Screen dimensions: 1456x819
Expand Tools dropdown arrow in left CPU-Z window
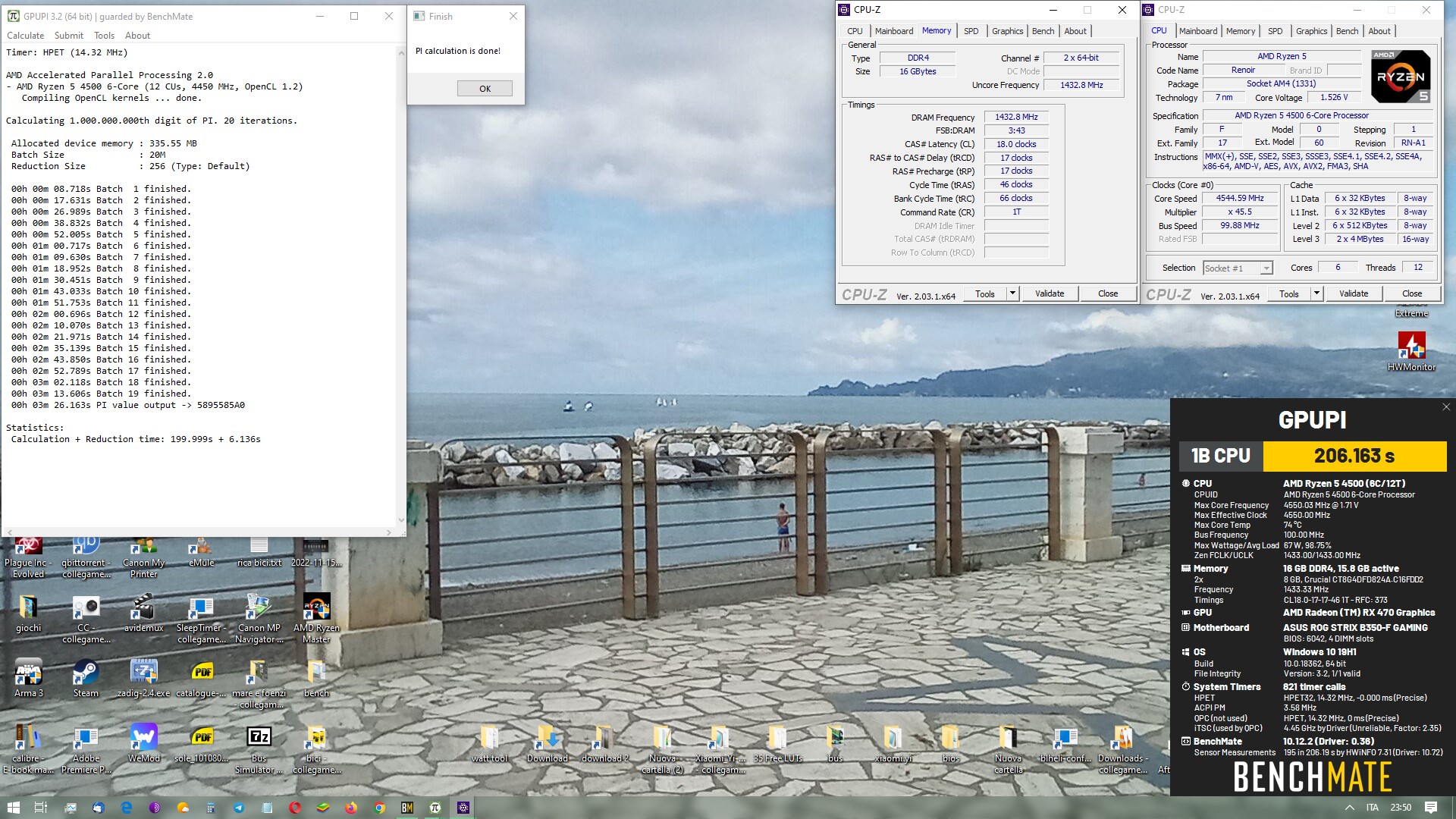tap(1012, 293)
